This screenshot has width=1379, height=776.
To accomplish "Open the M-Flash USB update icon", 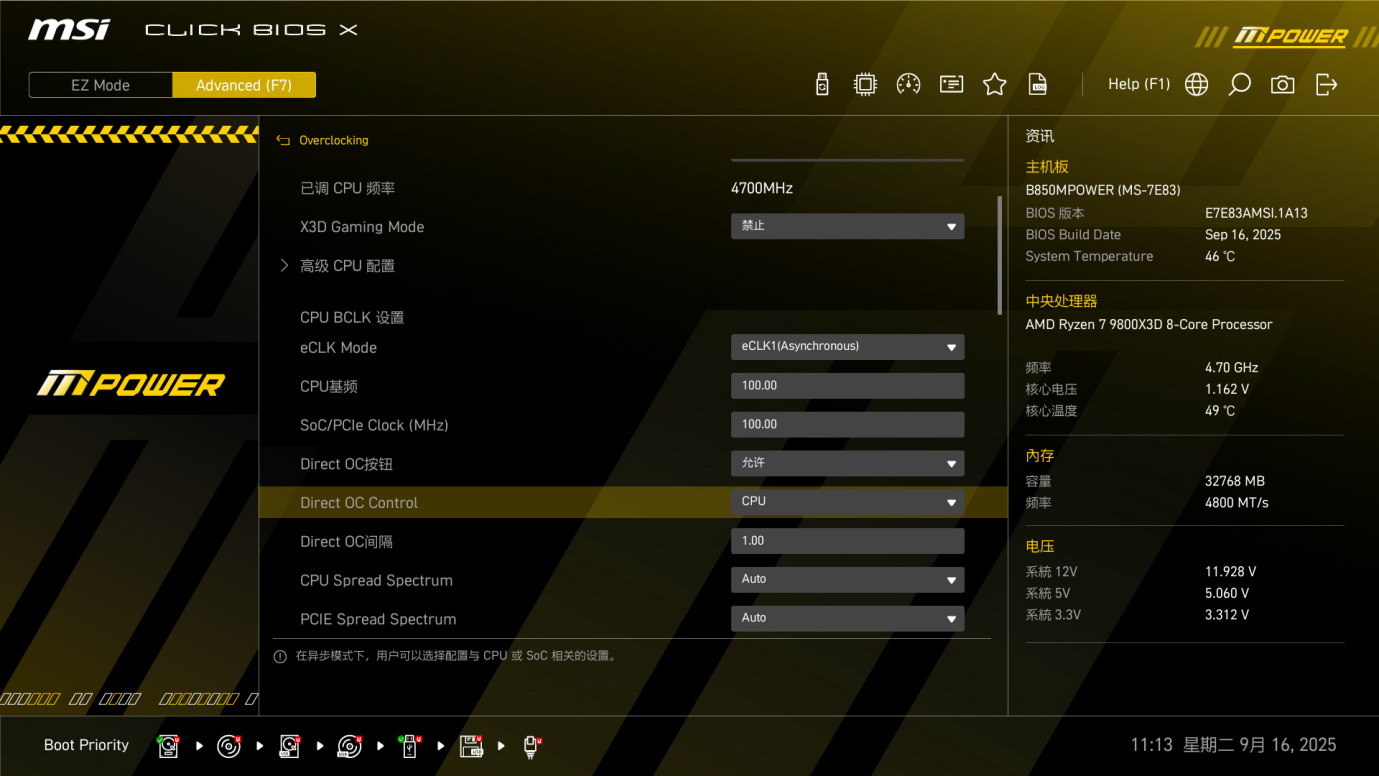I will pyautogui.click(x=822, y=85).
